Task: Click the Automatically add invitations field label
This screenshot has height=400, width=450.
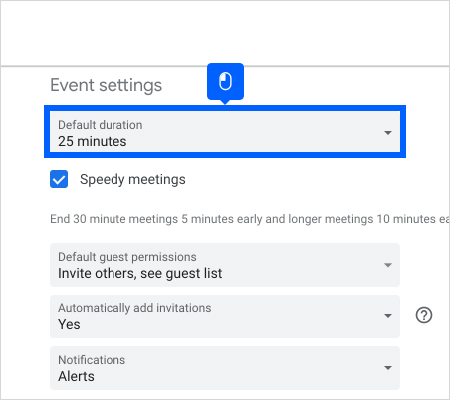Action: (135, 308)
